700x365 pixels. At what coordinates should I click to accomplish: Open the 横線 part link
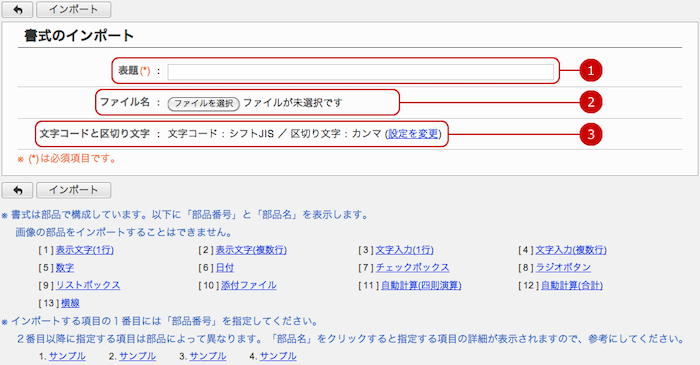[x=71, y=303]
